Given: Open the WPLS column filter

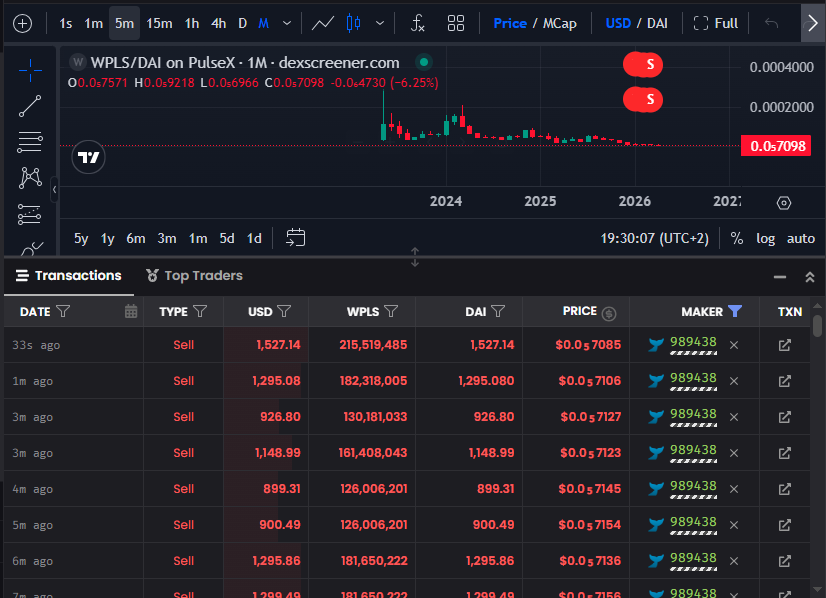Looking at the screenshot, I should (x=391, y=311).
